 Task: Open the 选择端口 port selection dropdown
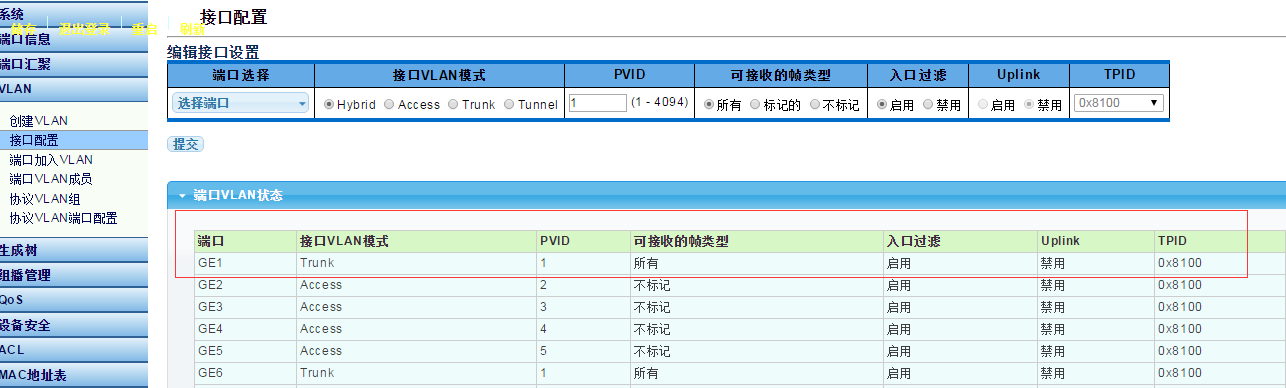point(241,103)
